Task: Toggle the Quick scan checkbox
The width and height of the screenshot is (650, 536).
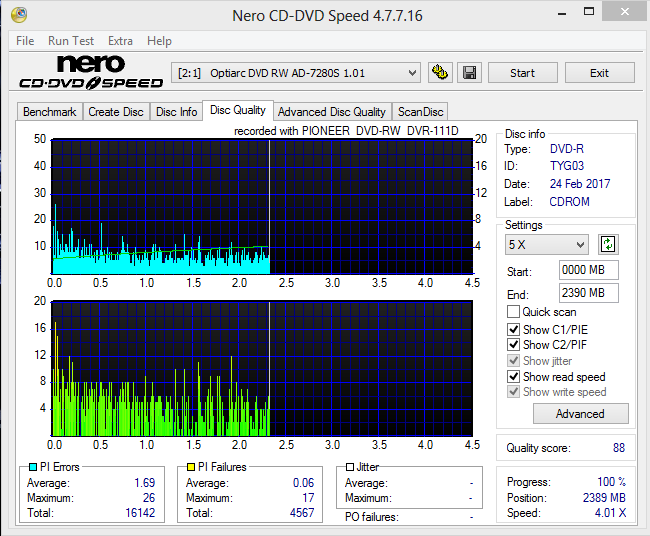Action: click(513, 311)
